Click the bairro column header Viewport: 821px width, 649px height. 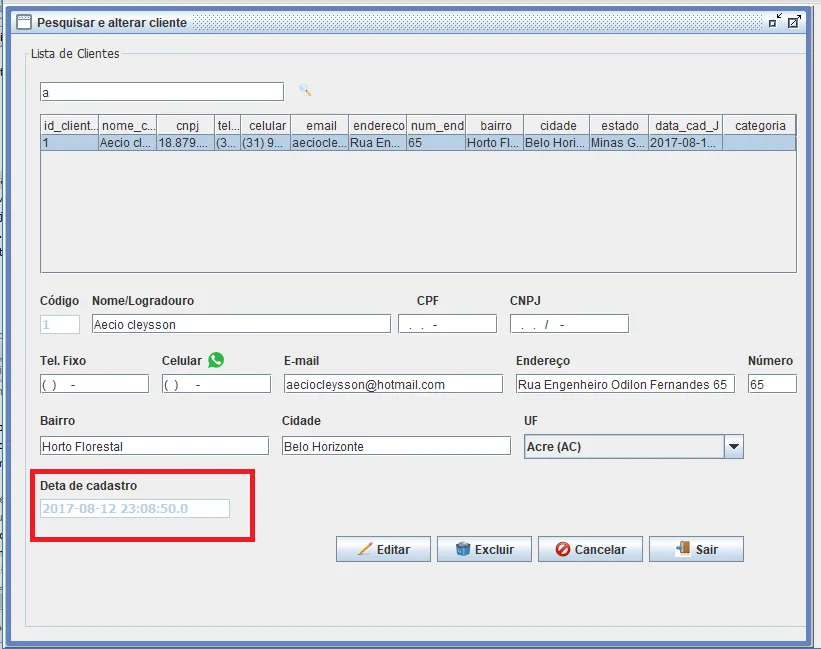pos(495,126)
